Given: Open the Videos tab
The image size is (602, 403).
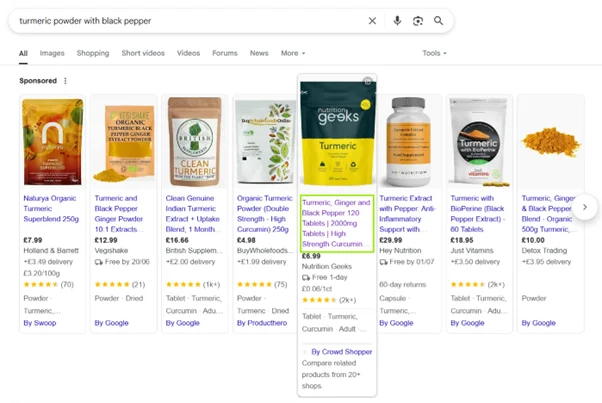Looking at the screenshot, I should [189, 53].
